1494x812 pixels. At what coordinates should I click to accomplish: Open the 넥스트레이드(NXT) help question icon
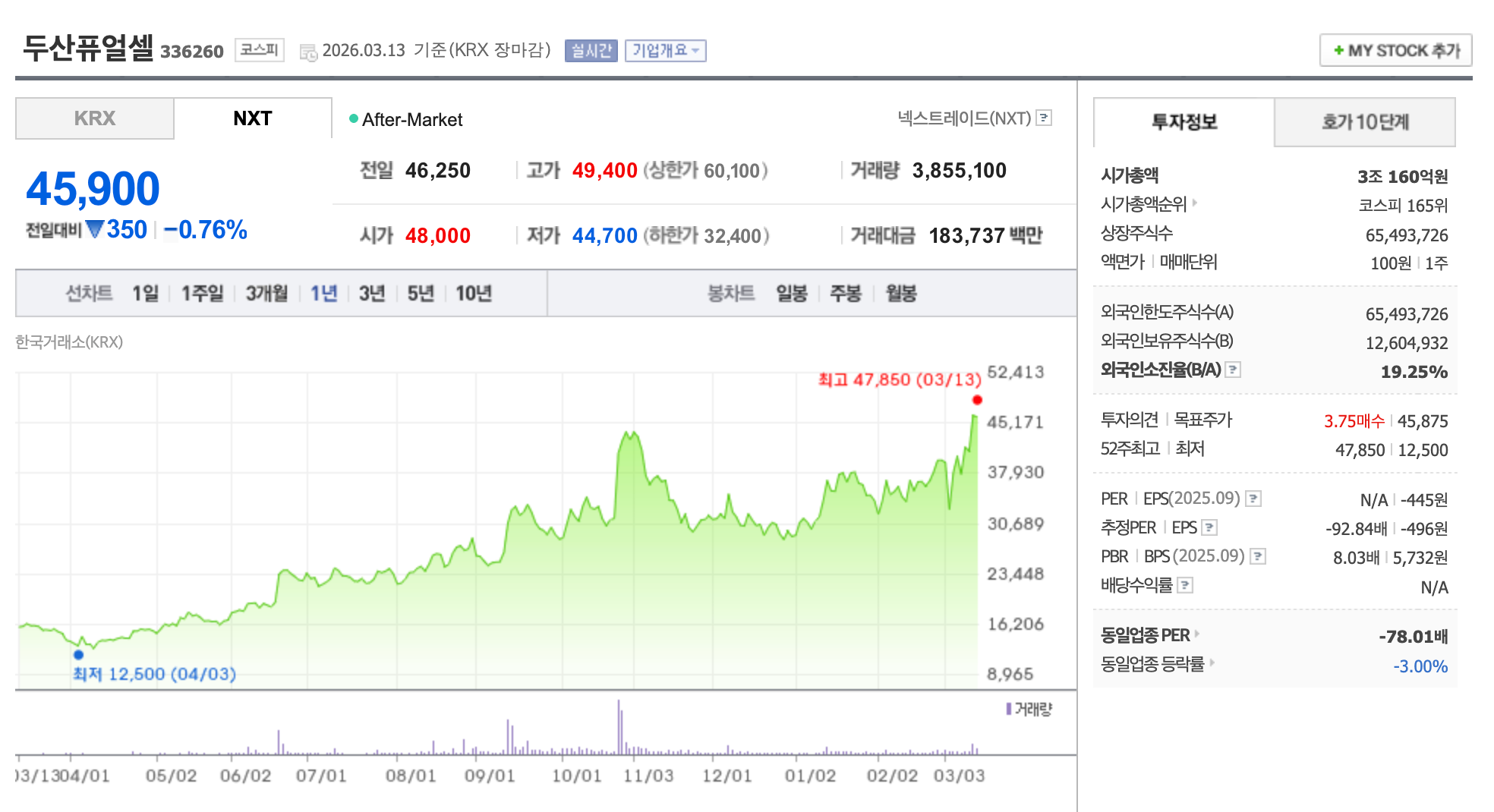click(x=1045, y=118)
